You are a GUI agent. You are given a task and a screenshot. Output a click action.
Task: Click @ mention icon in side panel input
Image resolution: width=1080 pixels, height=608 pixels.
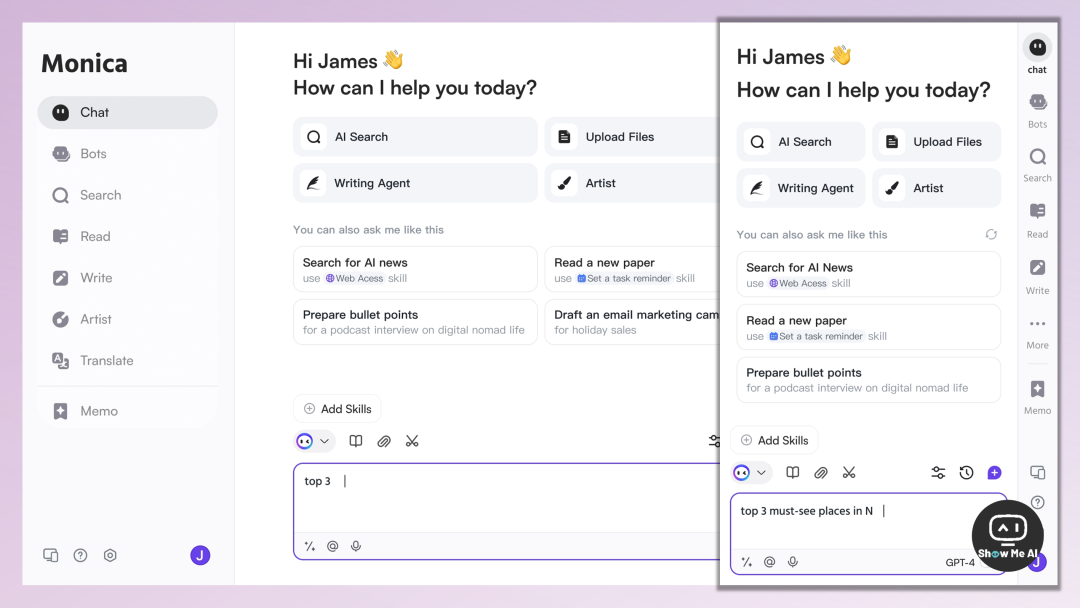pos(769,562)
